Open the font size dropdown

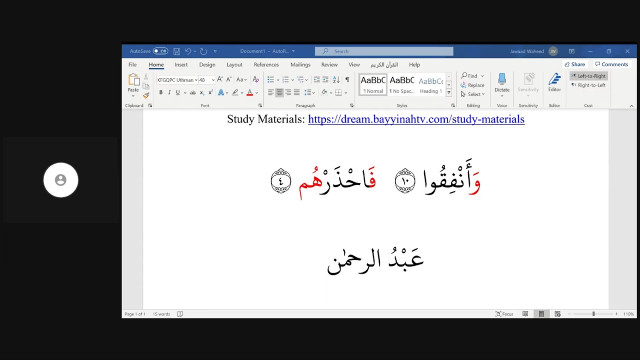click(207, 80)
